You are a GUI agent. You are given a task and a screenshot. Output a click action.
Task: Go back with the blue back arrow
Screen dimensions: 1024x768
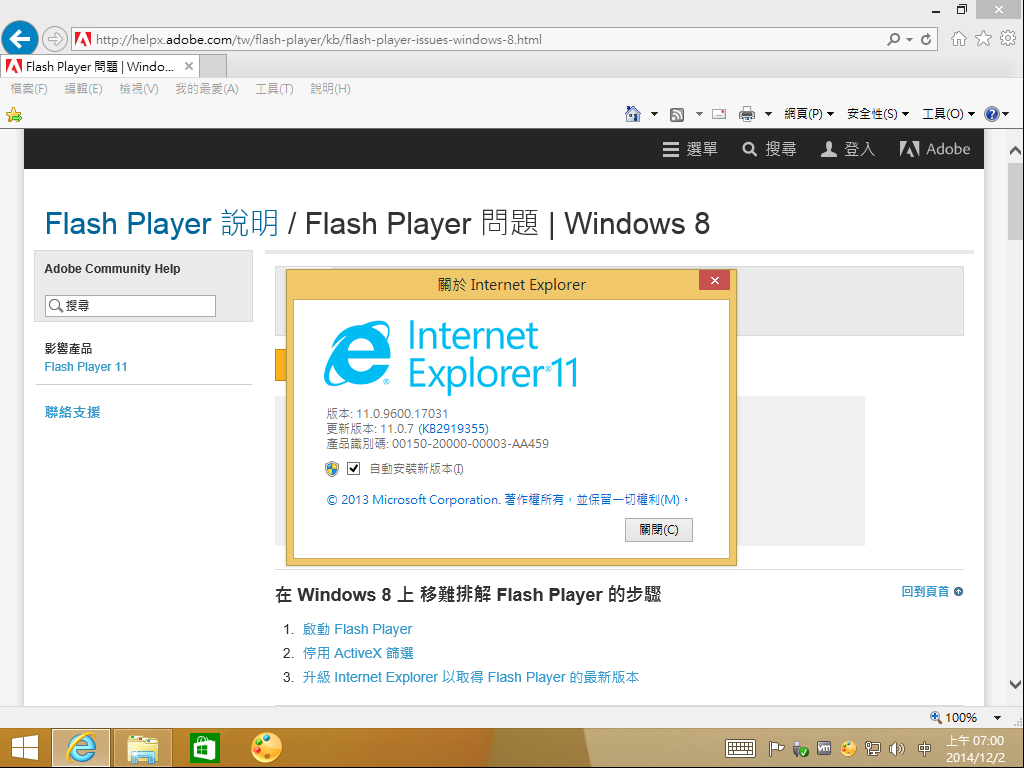pyautogui.click(x=20, y=39)
